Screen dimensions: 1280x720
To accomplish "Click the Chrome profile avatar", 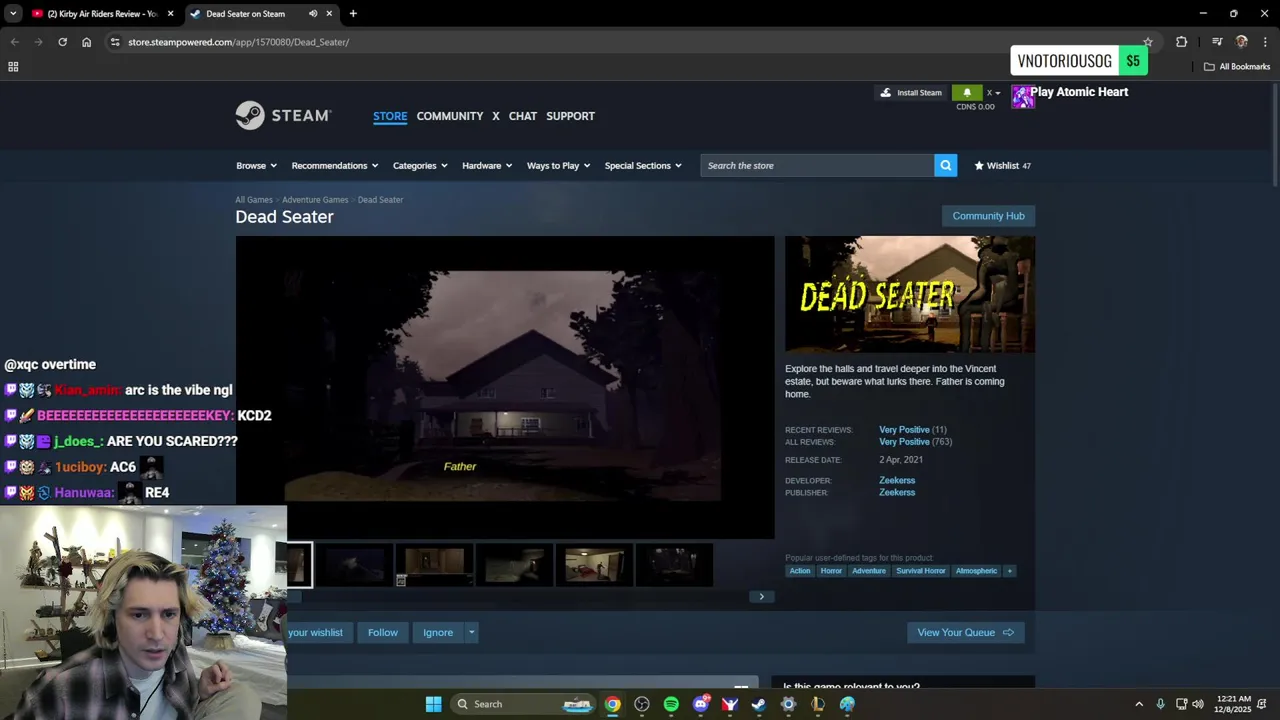I will (1242, 42).
